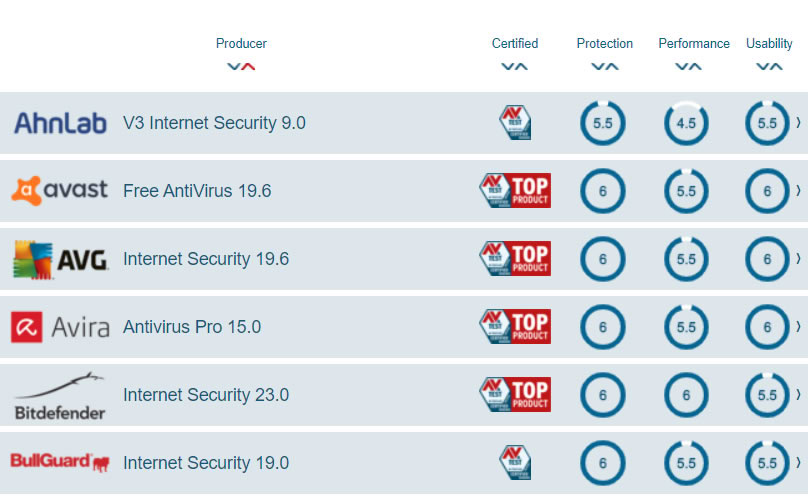Click AhnLab's AV-TEST certified badge

click(515, 122)
